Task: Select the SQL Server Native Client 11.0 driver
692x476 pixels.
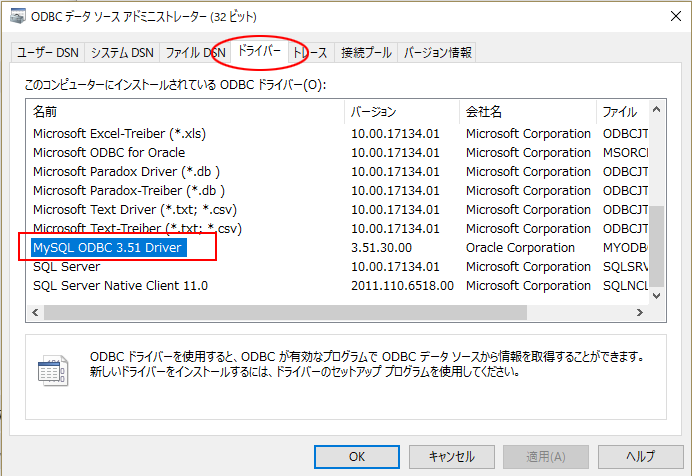Action: (120, 285)
